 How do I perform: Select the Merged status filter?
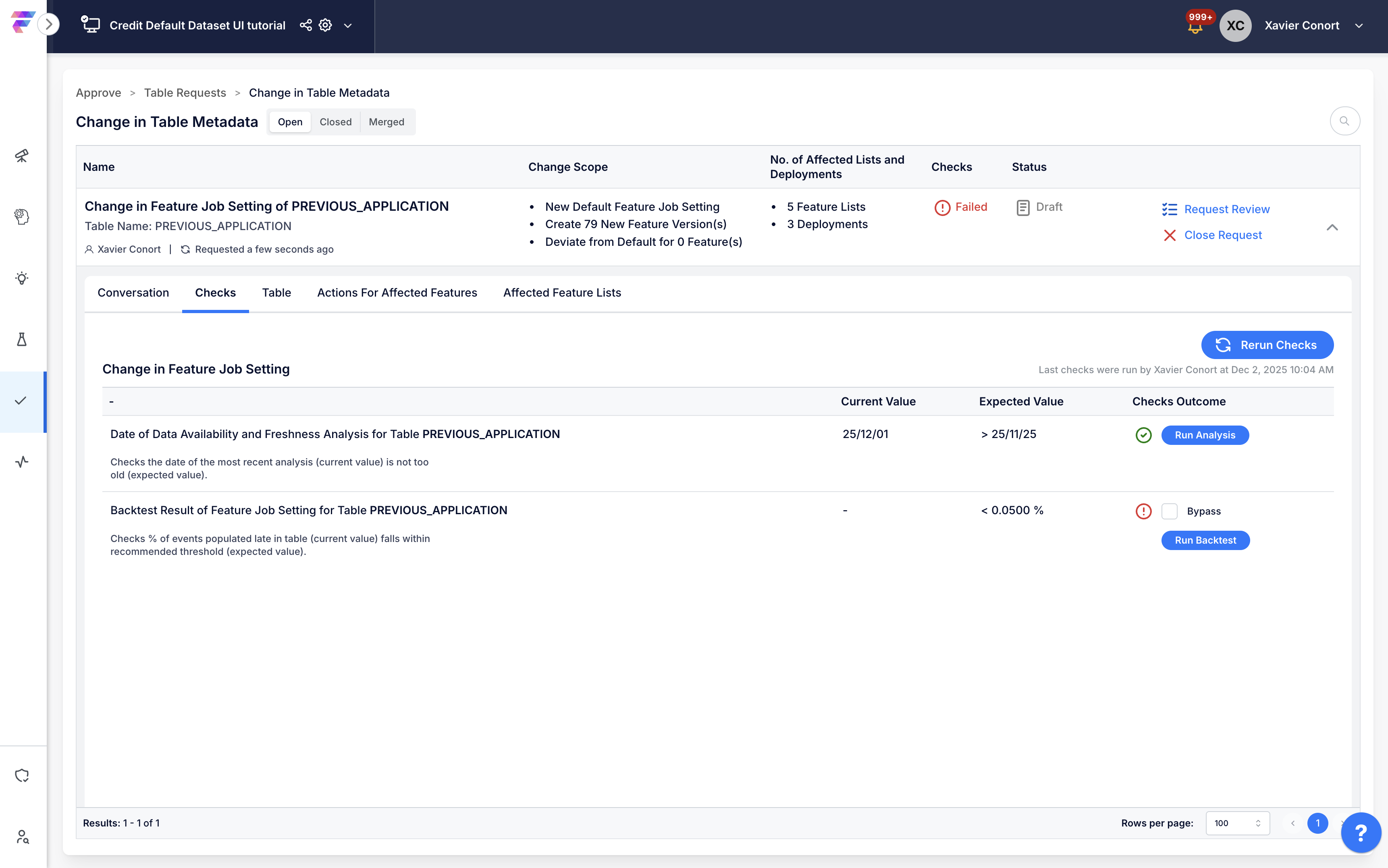[x=386, y=122]
